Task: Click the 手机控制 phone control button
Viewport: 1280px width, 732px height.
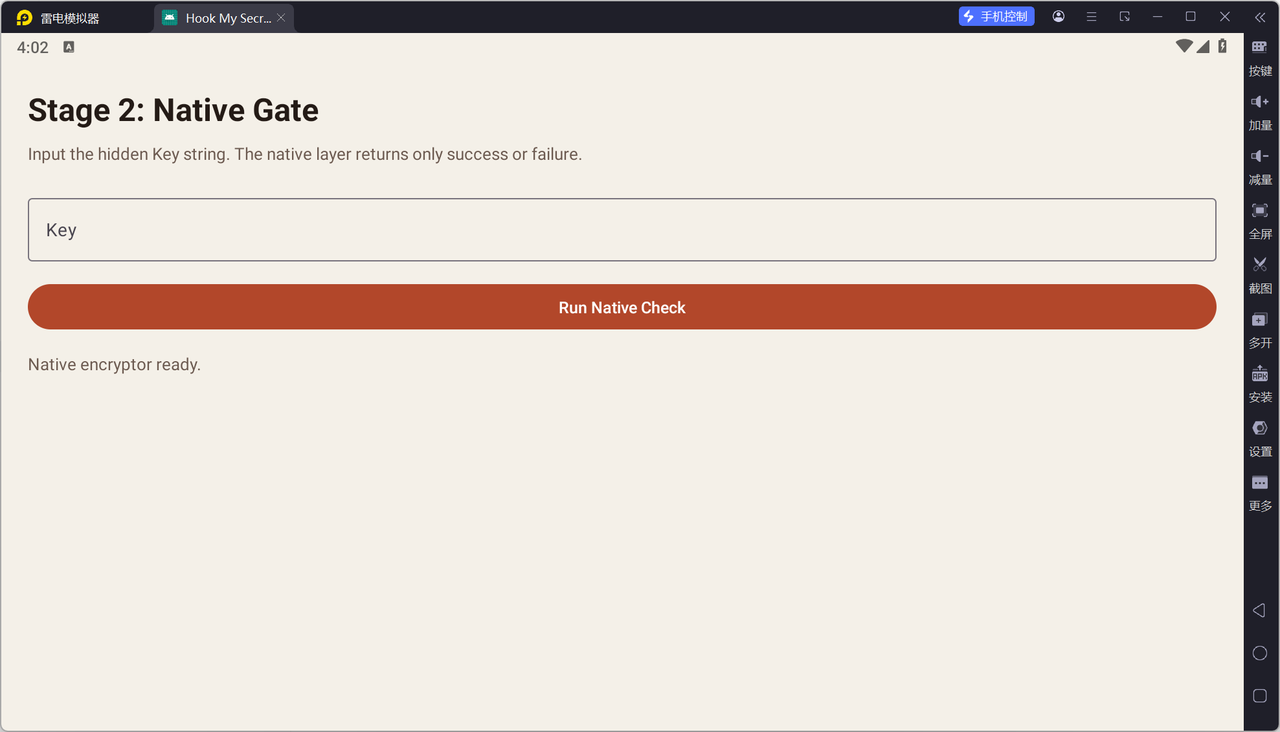Action: (x=996, y=17)
